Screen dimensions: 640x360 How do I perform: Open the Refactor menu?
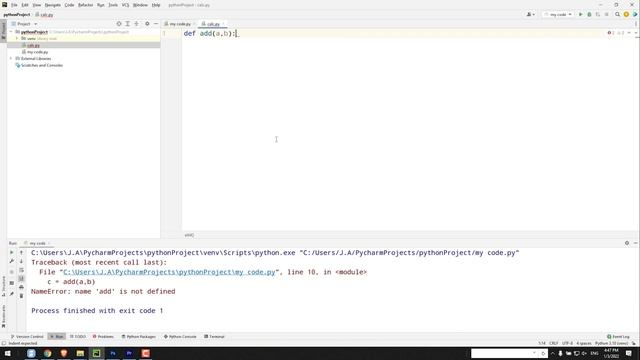coord(86,5)
